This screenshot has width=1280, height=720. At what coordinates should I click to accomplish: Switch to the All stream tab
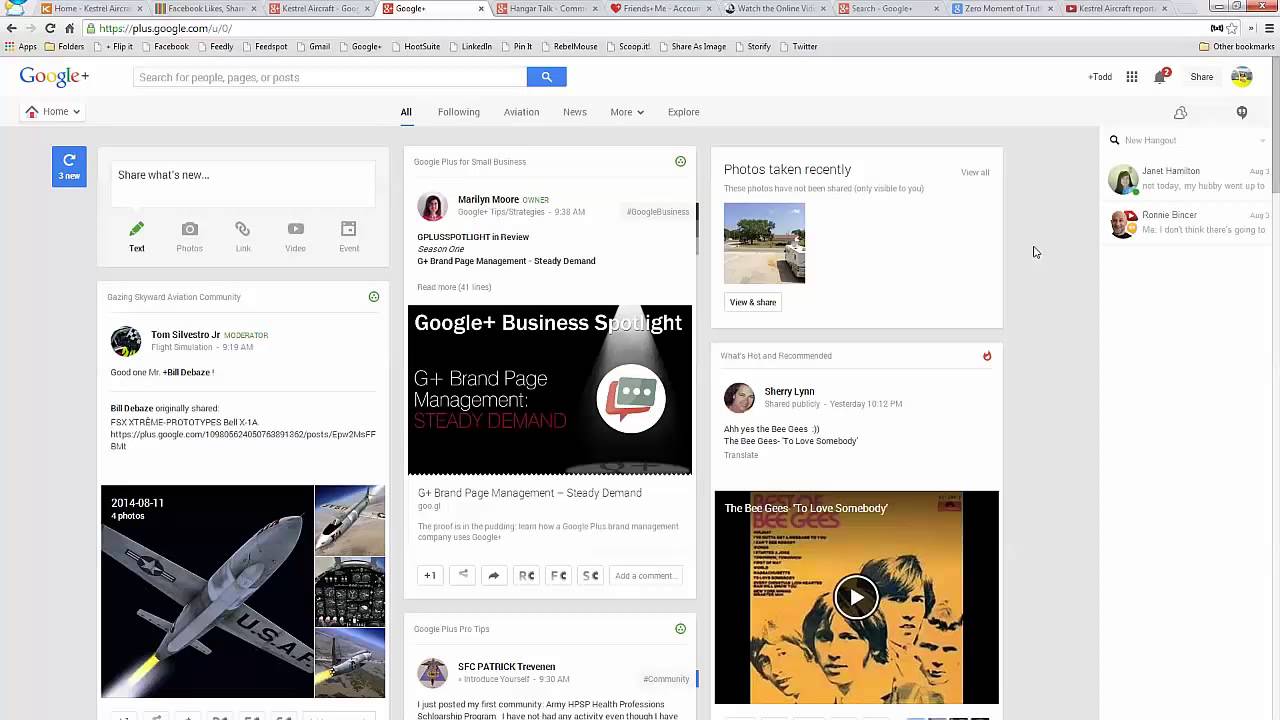406,112
